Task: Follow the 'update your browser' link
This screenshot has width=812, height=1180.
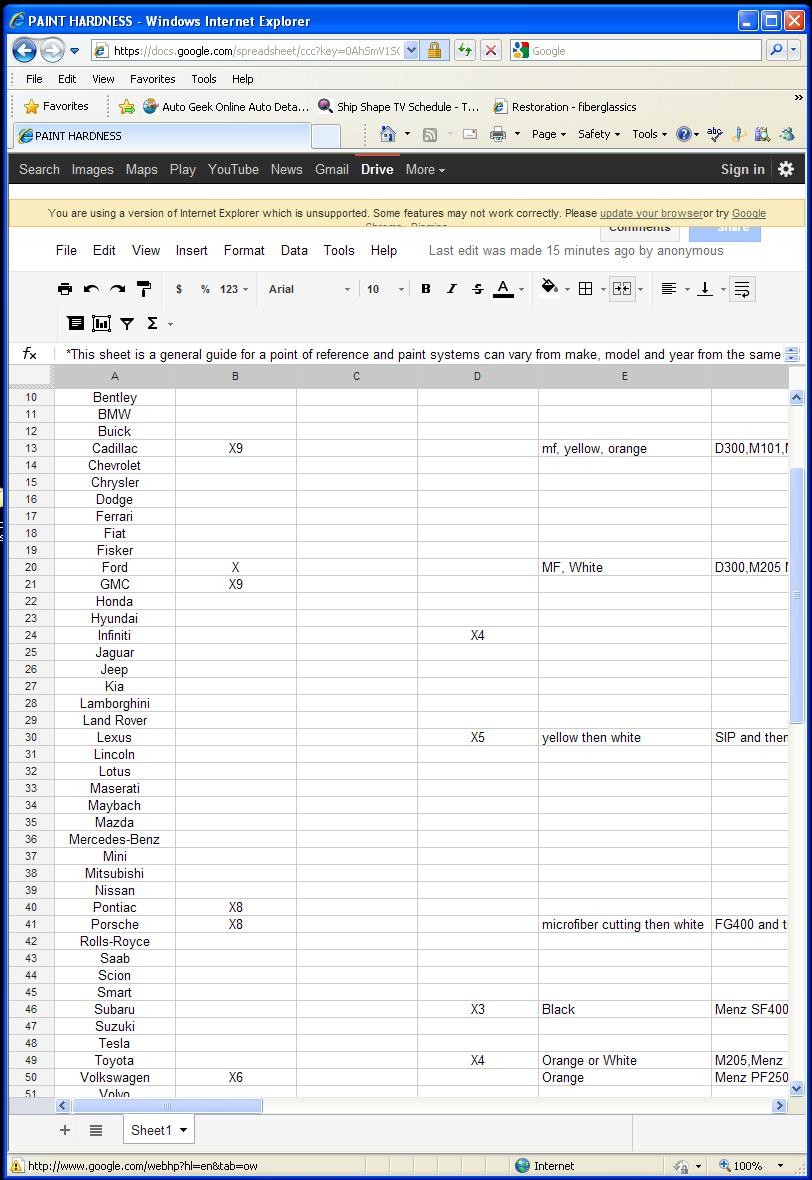Action: tap(651, 213)
